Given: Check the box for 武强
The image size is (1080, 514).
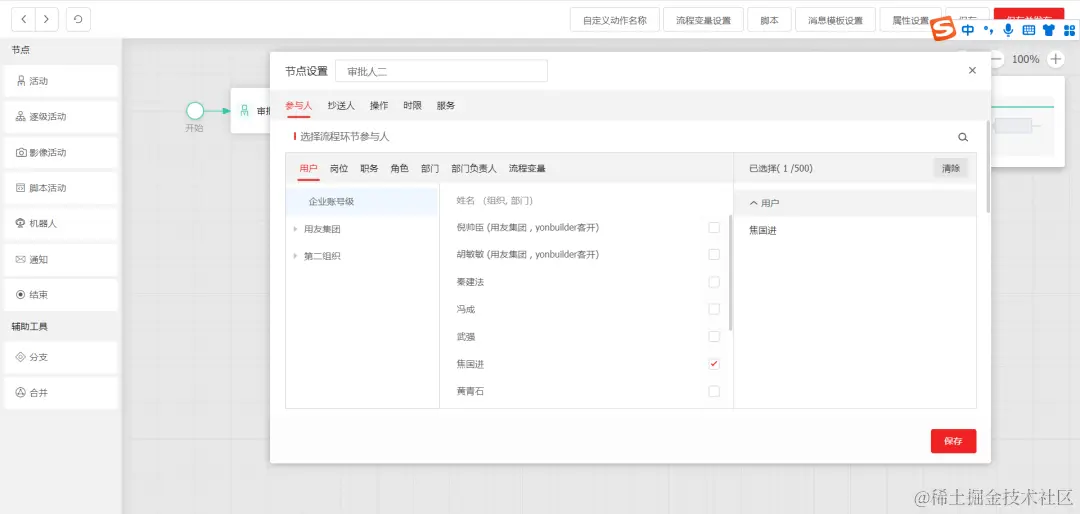Looking at the screenshot, I should 714,337.
